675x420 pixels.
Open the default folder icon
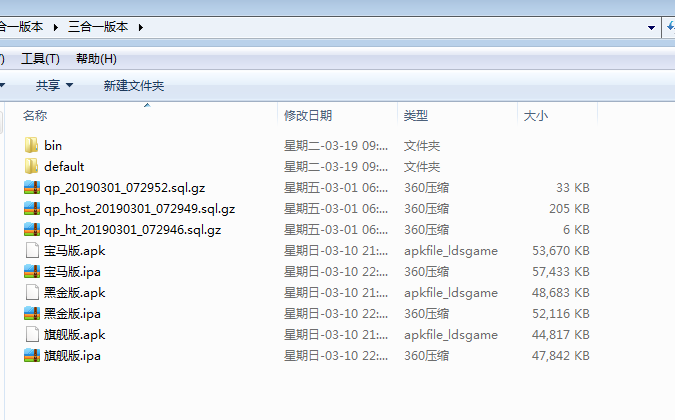[x=31, y=167]
